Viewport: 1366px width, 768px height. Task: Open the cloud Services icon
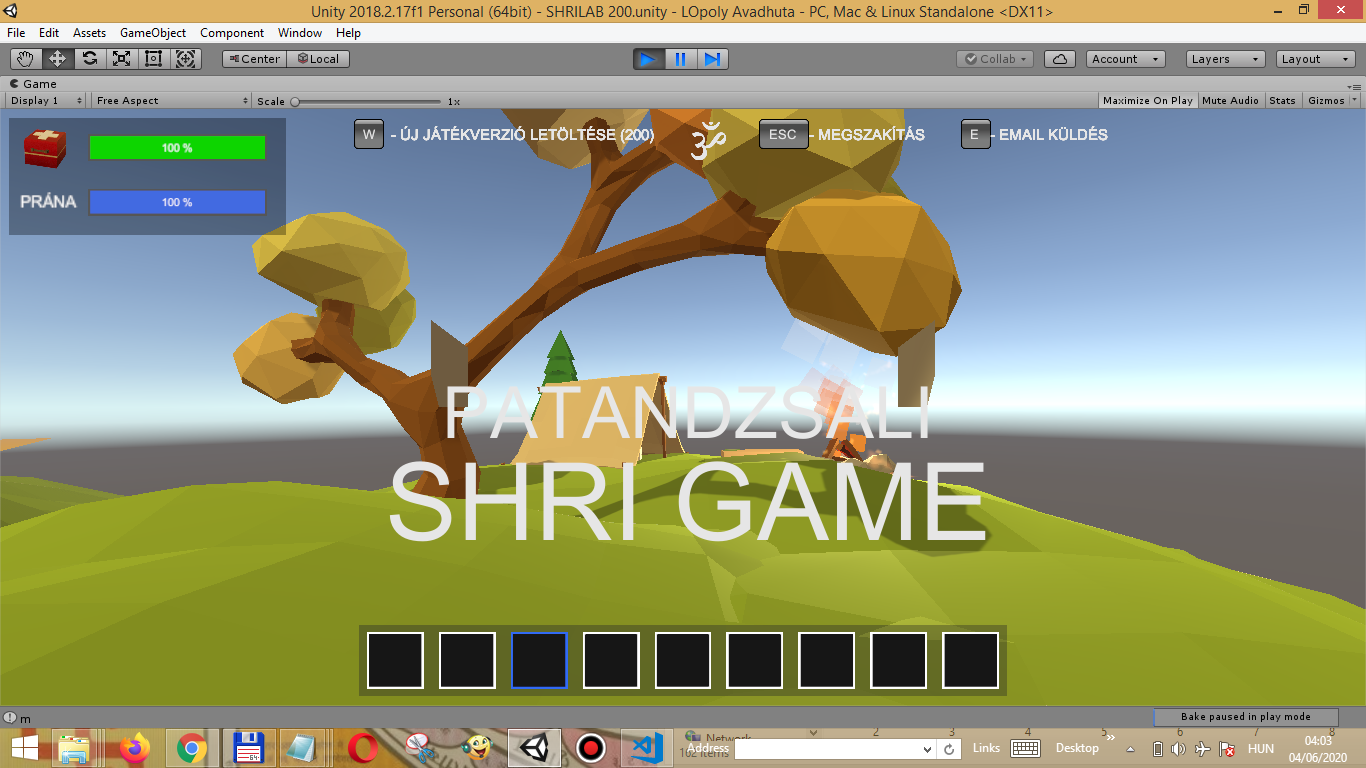(1060, 59)
